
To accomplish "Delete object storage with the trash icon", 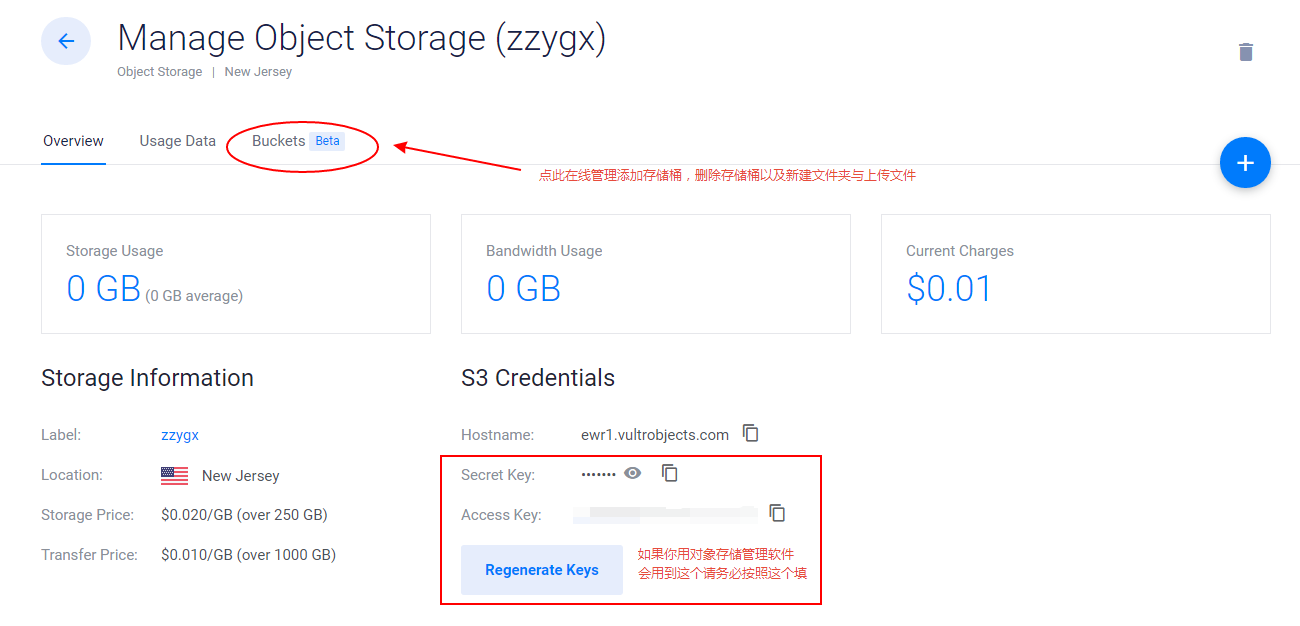I will point(1245,52).
